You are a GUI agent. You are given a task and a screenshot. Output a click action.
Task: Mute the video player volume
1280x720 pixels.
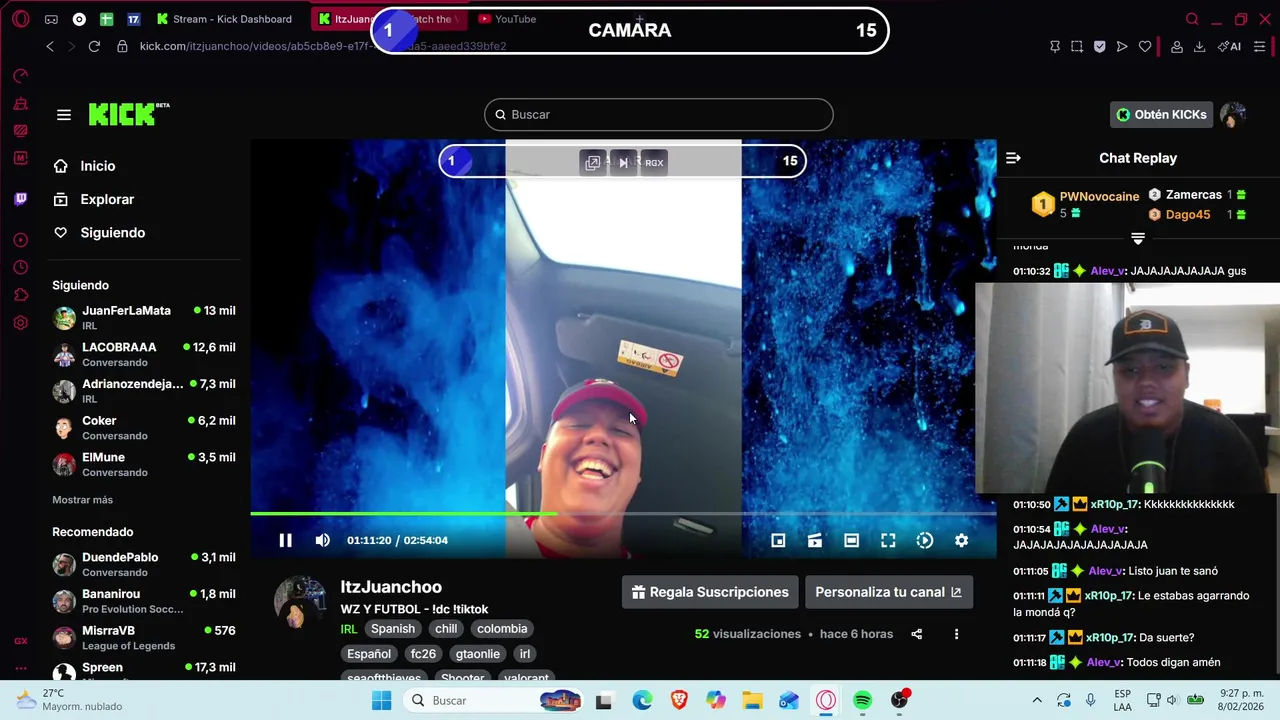tap(322, 540)
